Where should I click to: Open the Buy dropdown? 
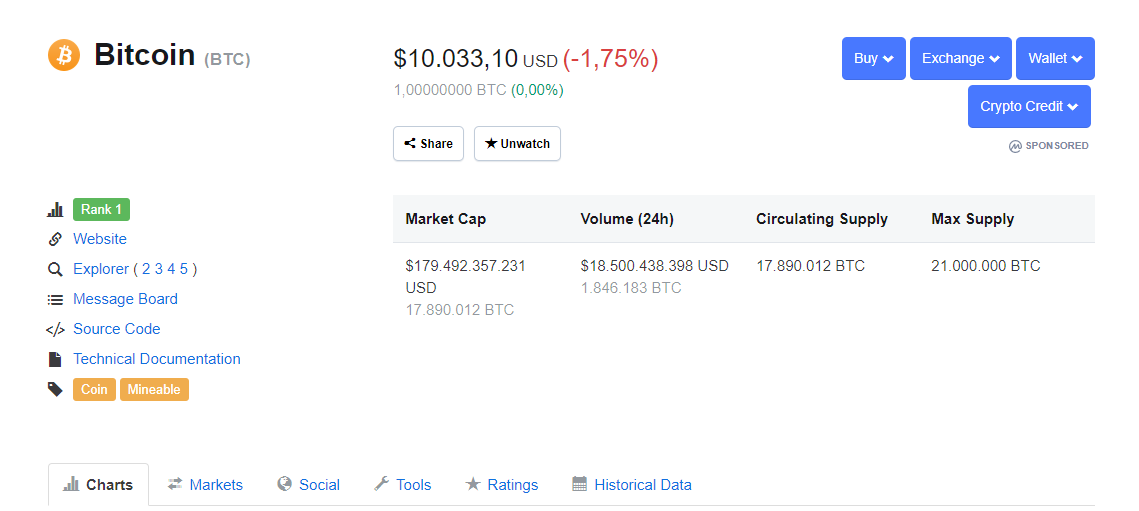pyautogui.click(x=874, y=58)
